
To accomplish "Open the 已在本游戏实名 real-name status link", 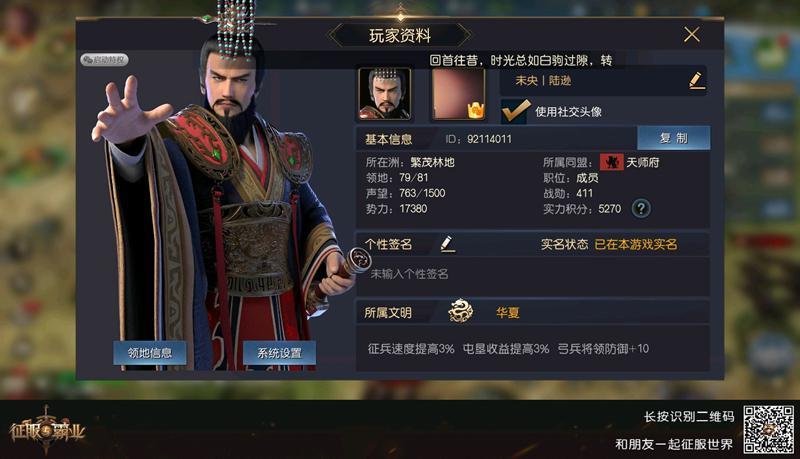I will click(x=636, y=244).
